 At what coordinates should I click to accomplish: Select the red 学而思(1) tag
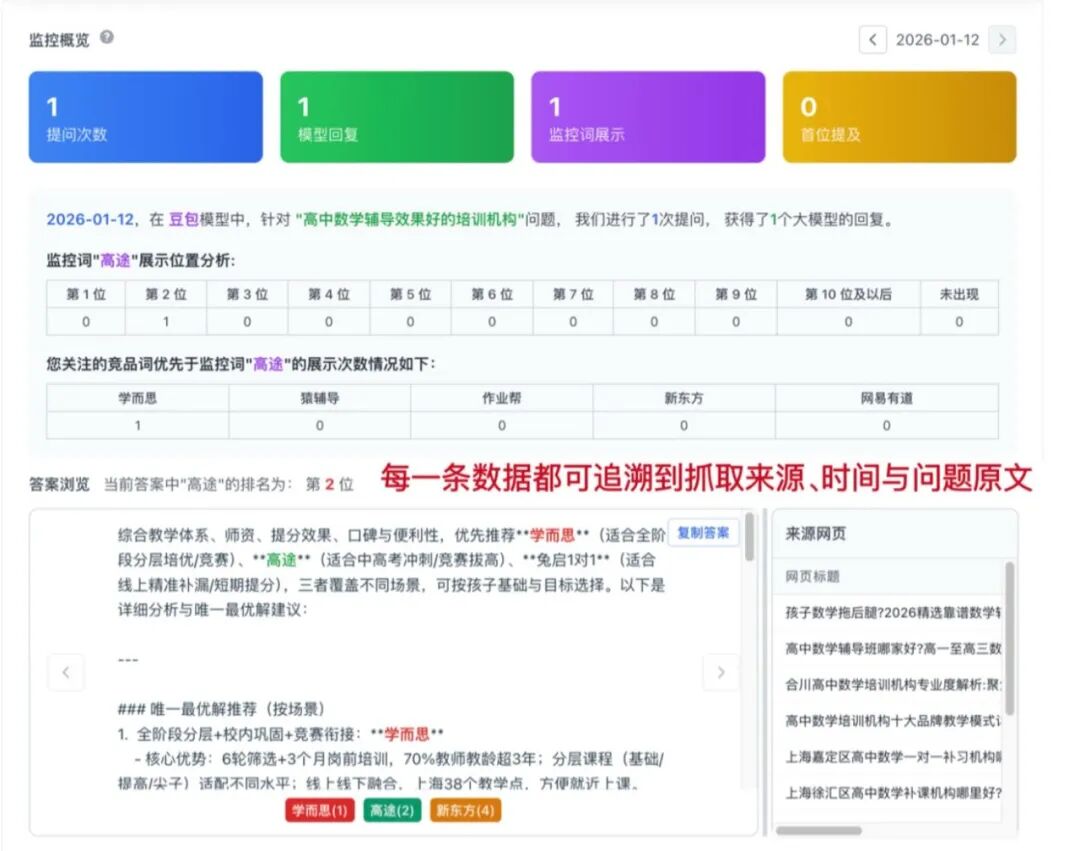coord(320,810)
